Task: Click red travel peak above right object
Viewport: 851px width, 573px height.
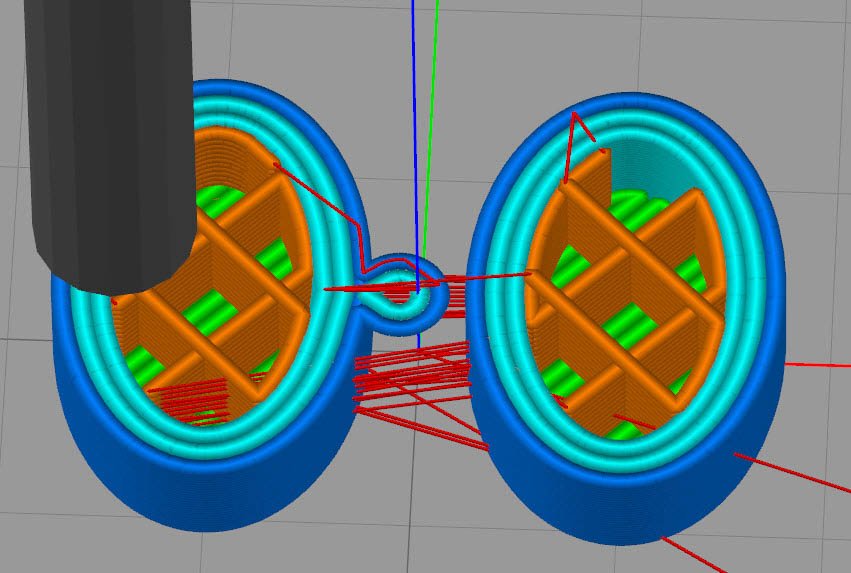Action: coord(575,116)
